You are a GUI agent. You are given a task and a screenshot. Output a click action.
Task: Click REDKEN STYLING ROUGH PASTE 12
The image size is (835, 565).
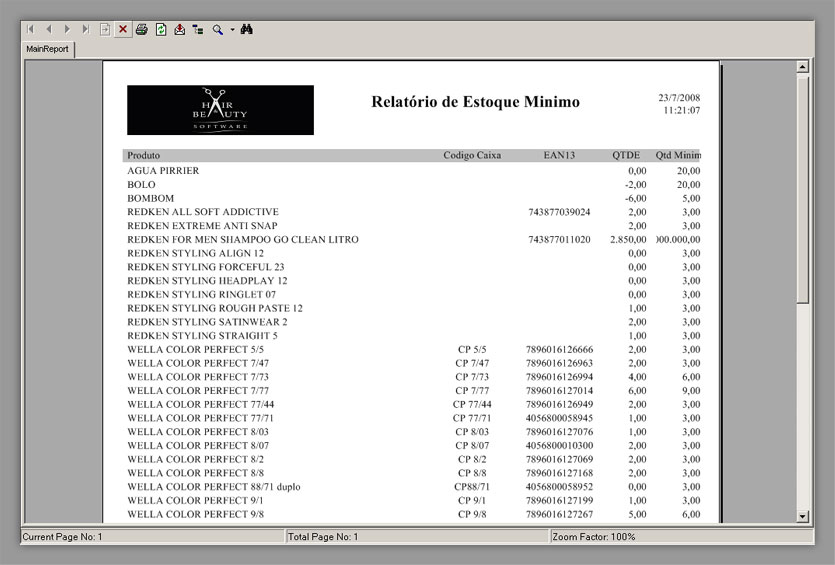(x=215, y=308)
